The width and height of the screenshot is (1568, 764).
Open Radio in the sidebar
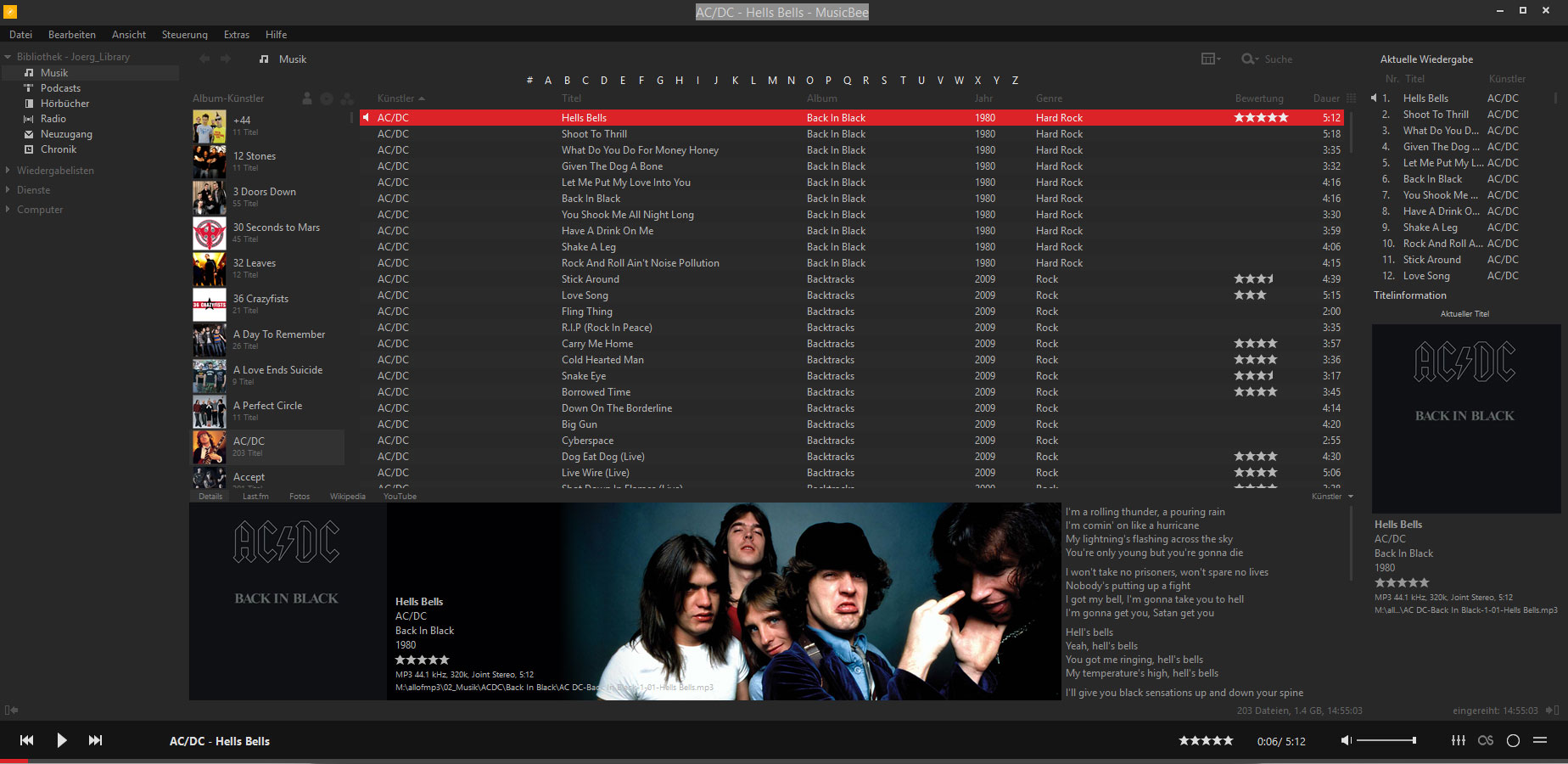pos(53,119)
